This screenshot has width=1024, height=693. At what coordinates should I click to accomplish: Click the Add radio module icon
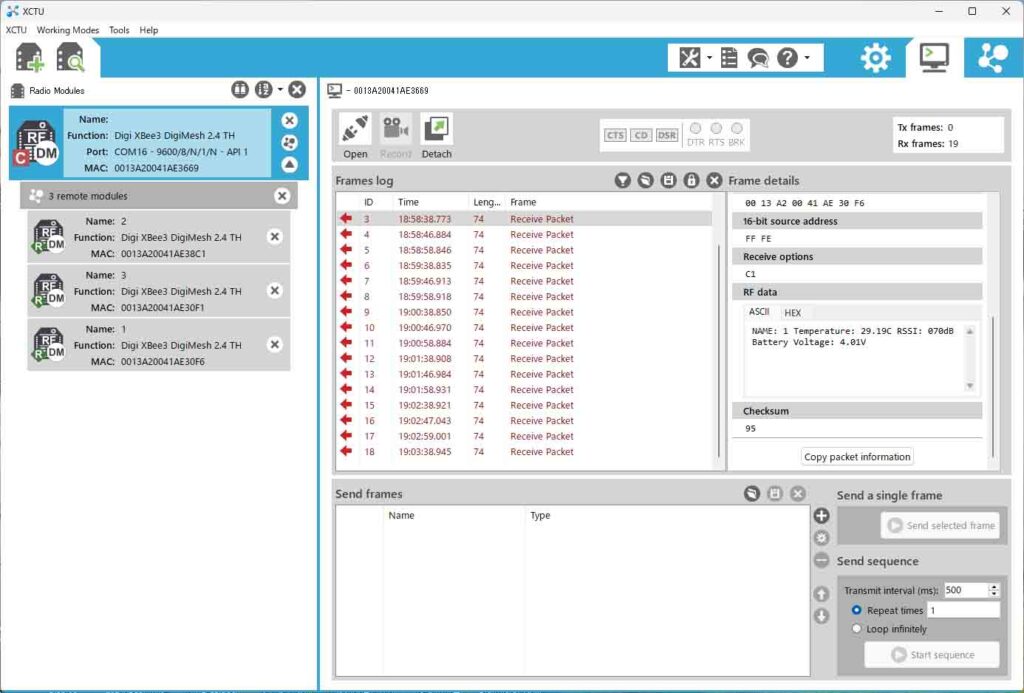click(29, 57)
